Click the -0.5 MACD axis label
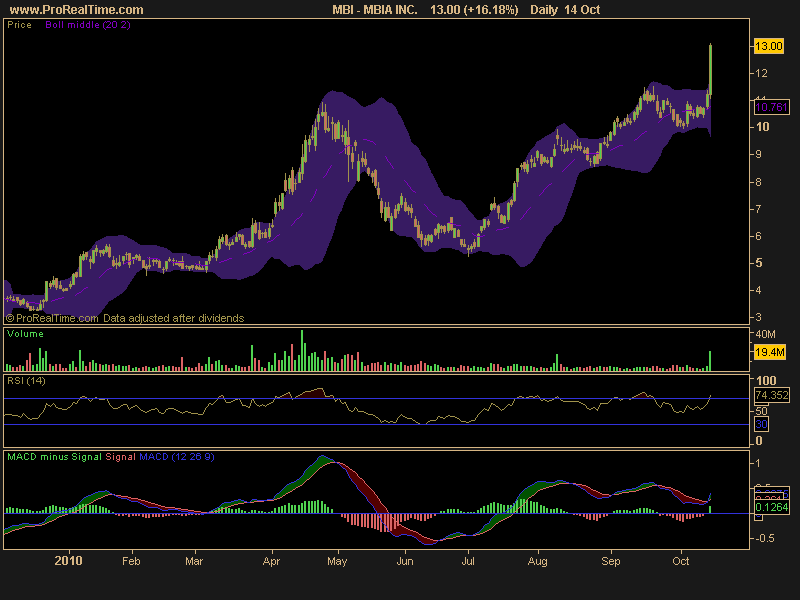This screenshot has height=600, width=800. coord(763,539)
